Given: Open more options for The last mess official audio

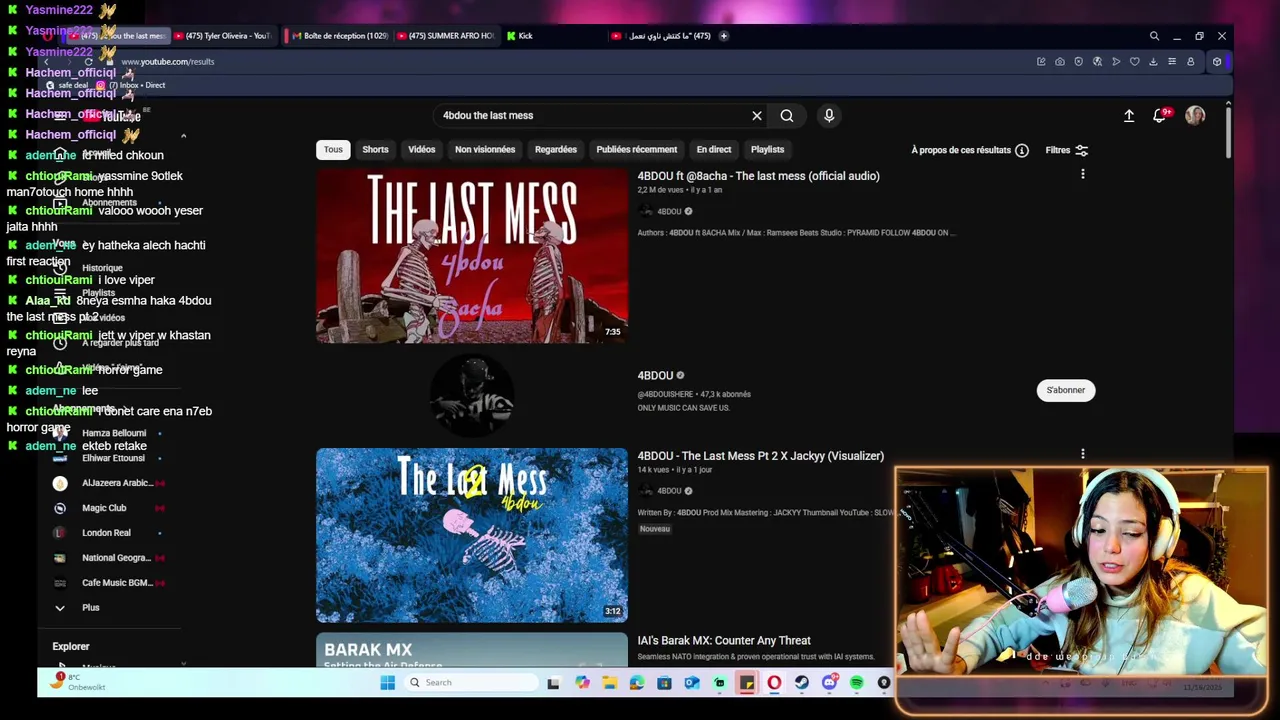Looking at the screenshot, I should (x=1082, y=175).
